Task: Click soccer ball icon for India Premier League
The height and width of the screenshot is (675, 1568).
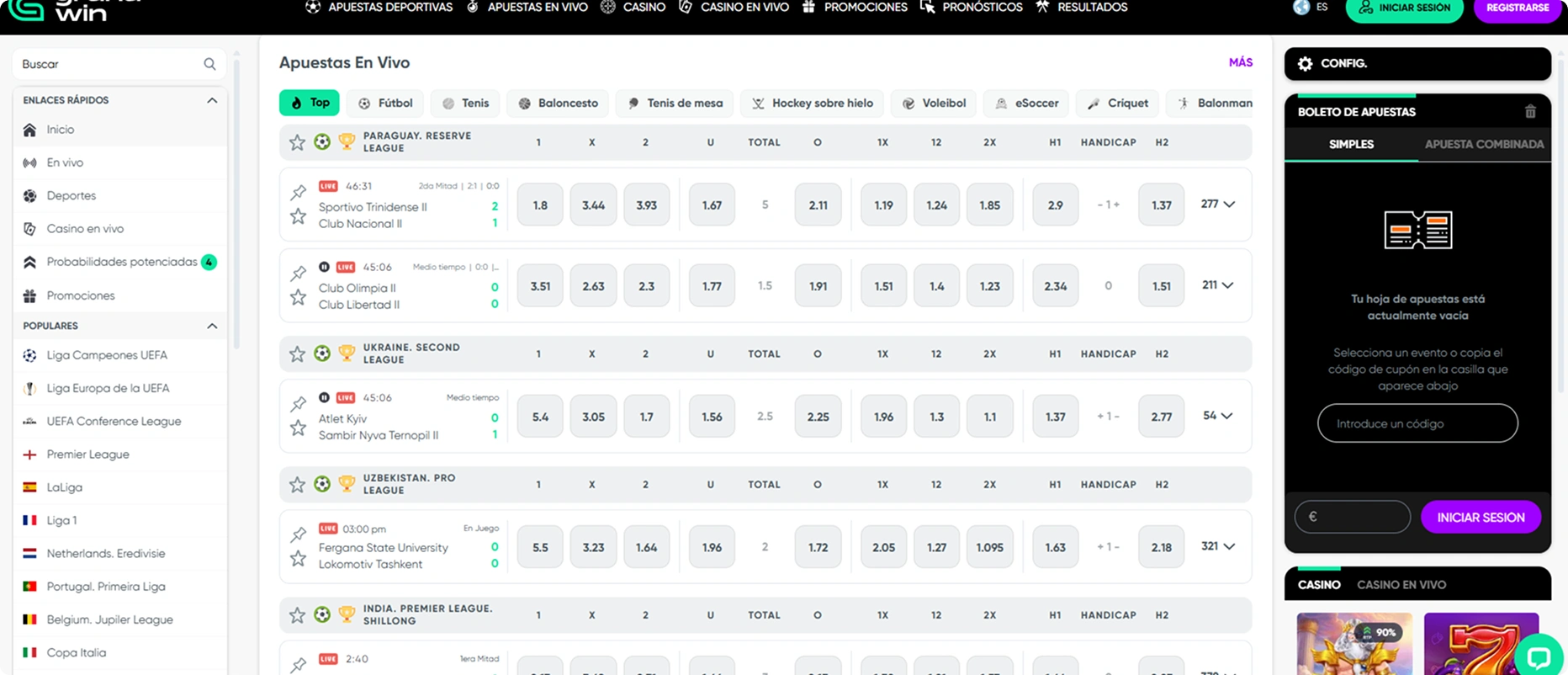Action: [x=322, y=614]
